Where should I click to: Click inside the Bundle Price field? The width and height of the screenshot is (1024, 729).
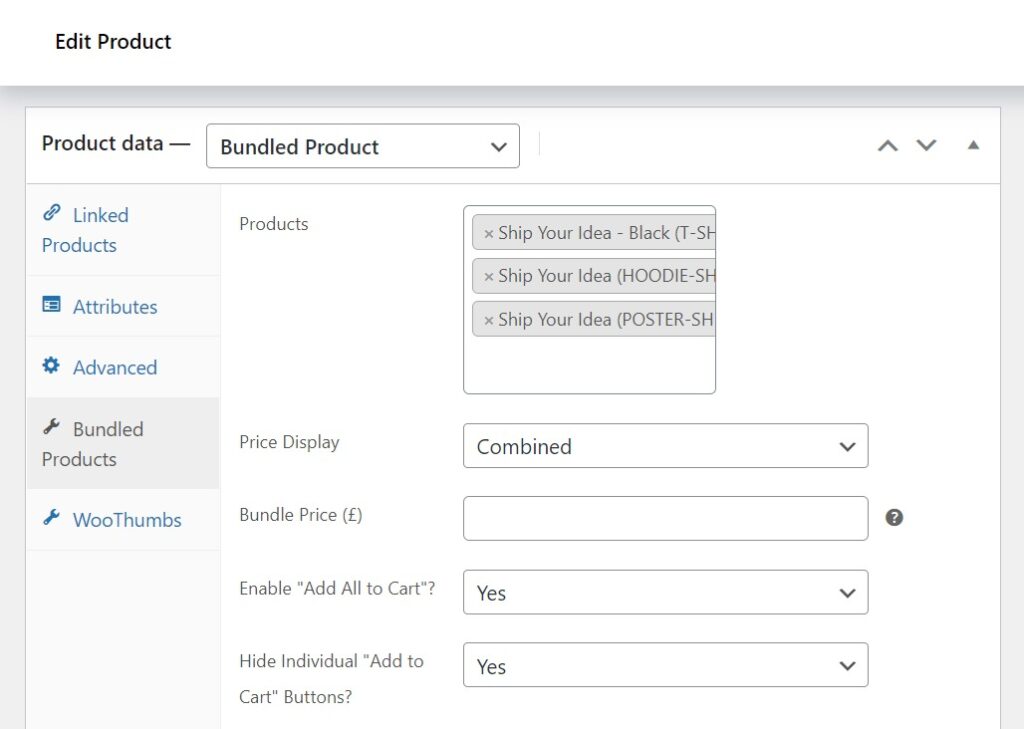(665, 518)
